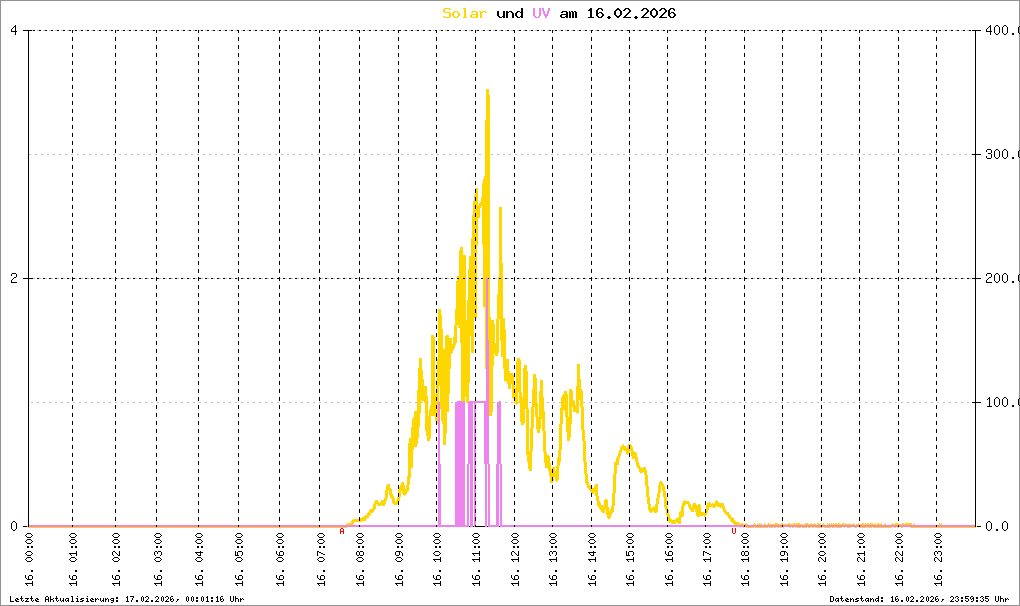Image resolution: width=1020 pixels, height=606 pixels.
Task: Click the highest yellow solar peak
Action: 487,92
